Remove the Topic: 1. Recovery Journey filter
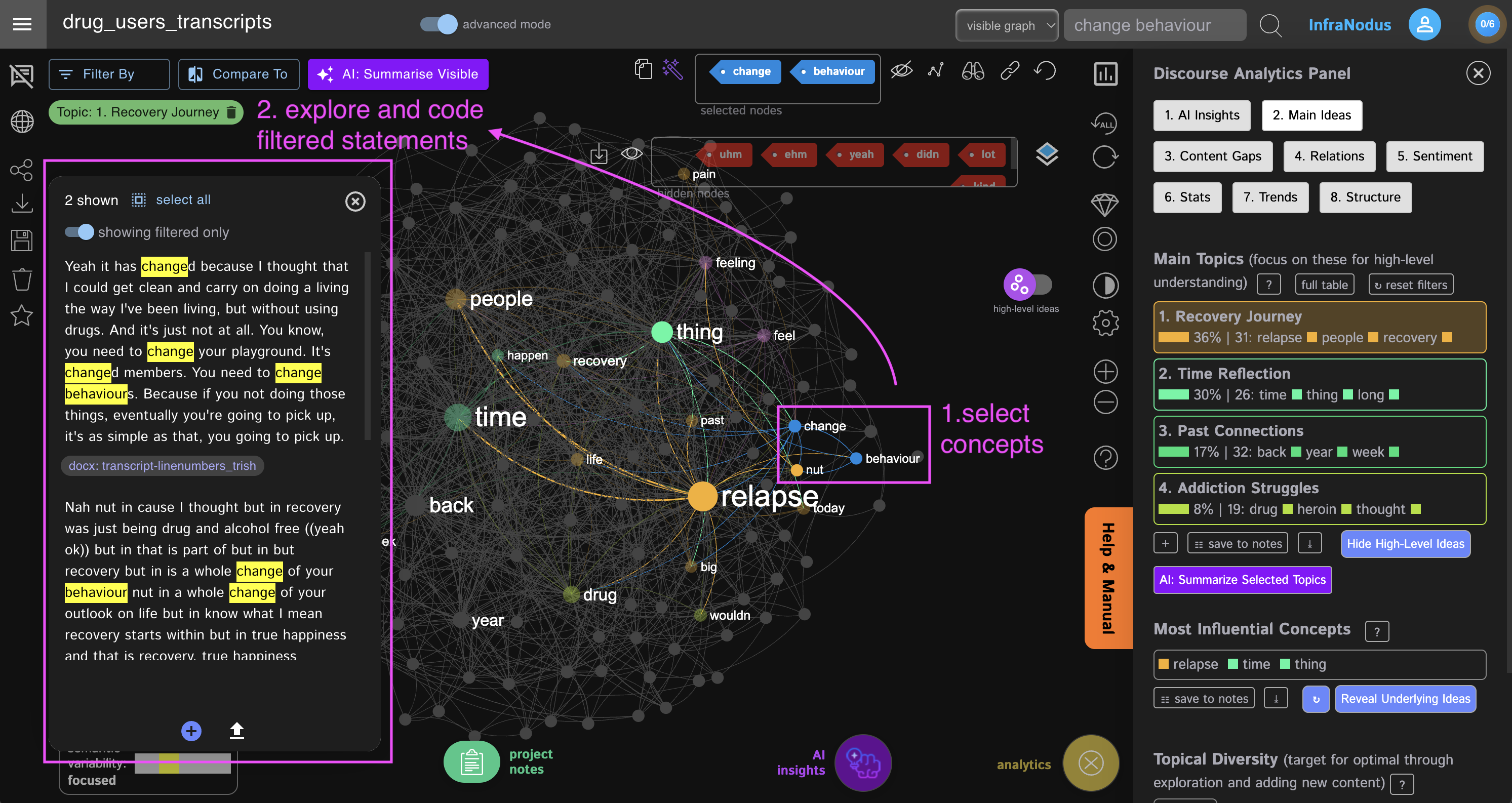Viewport: 1512px width, 803px height. tap(232, 112)
